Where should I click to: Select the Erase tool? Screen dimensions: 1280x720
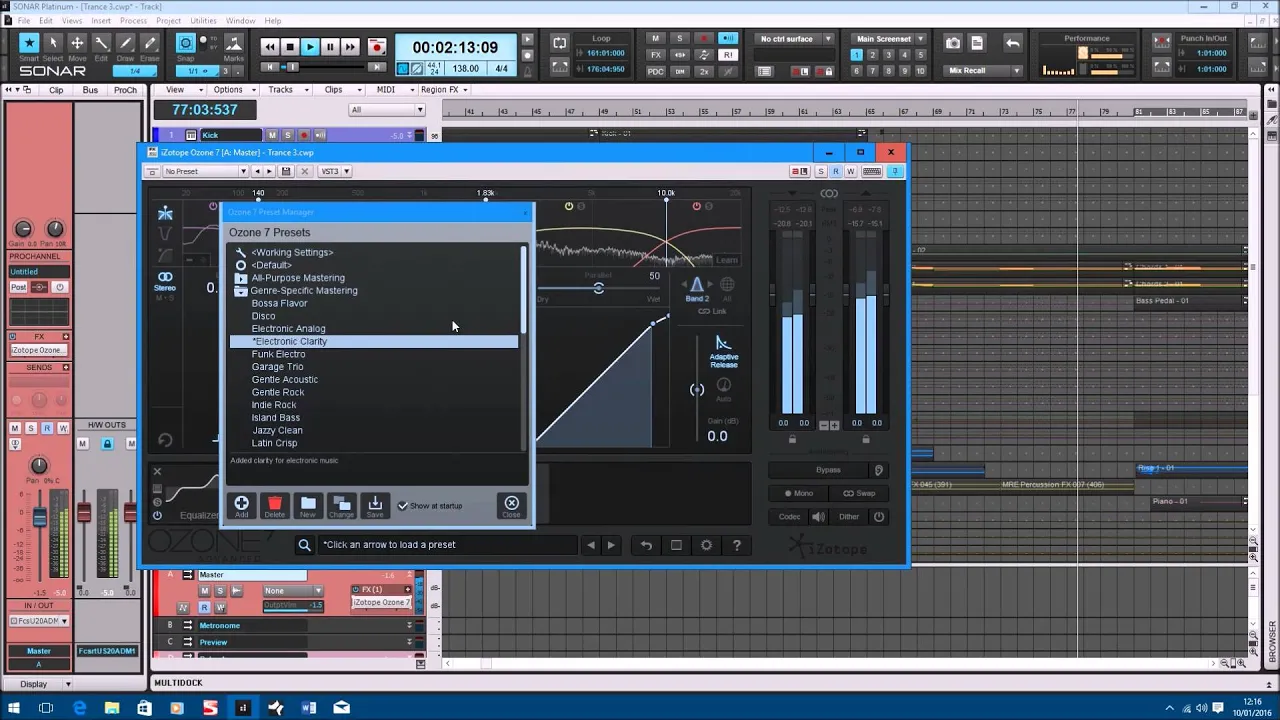149,43
